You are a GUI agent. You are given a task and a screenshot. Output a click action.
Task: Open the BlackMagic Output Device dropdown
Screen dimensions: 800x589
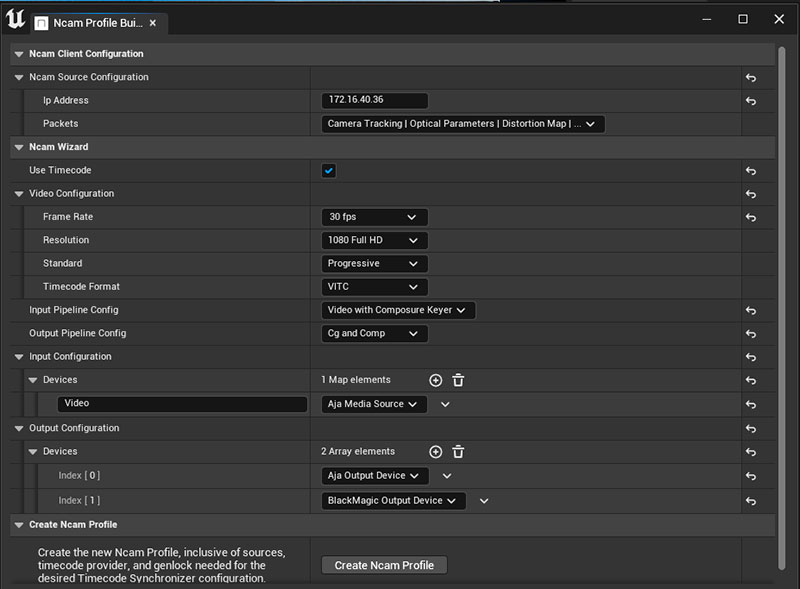coord(393,501)
